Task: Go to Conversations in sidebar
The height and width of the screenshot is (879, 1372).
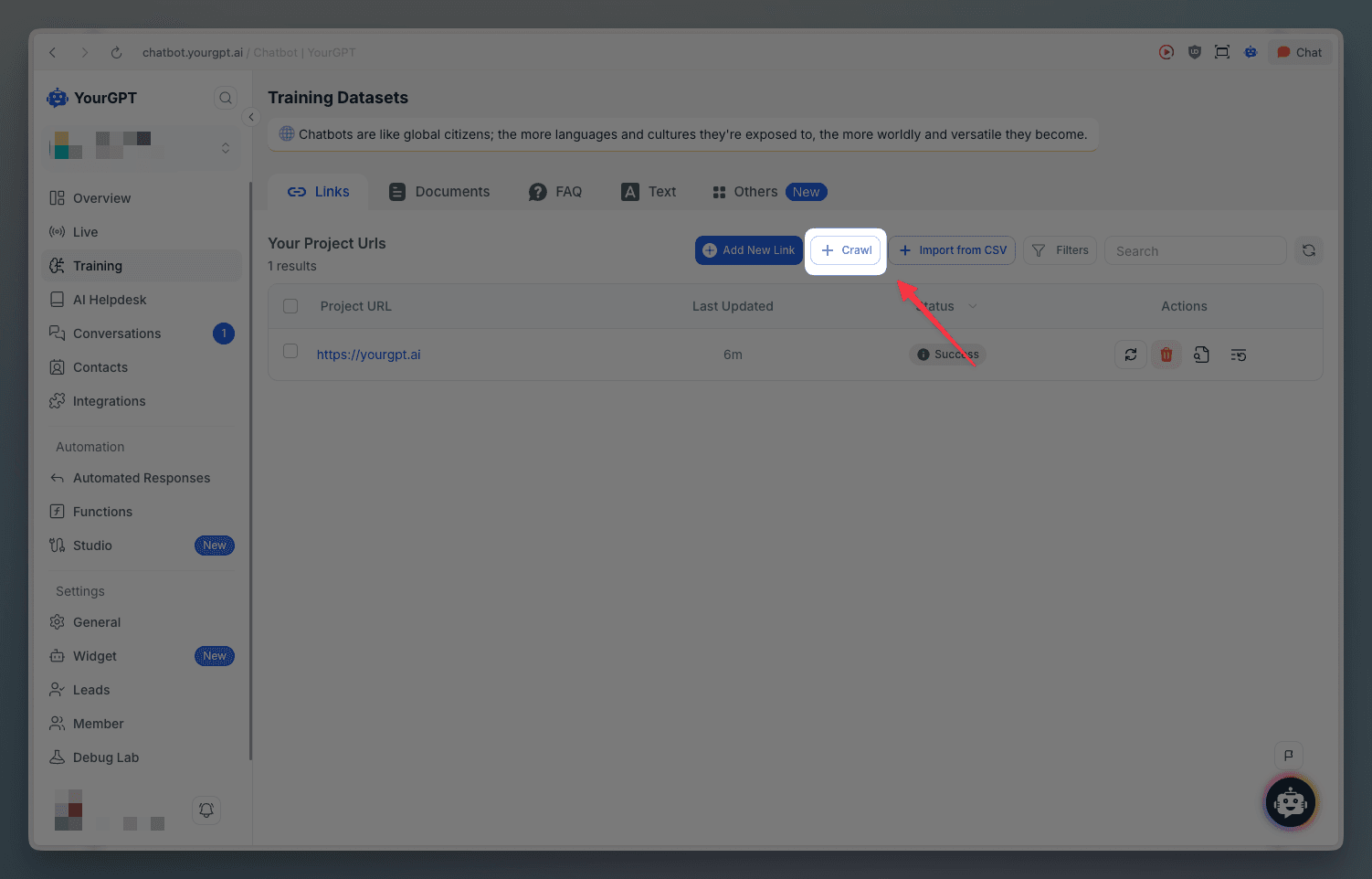Action: [x=117, y=334]
